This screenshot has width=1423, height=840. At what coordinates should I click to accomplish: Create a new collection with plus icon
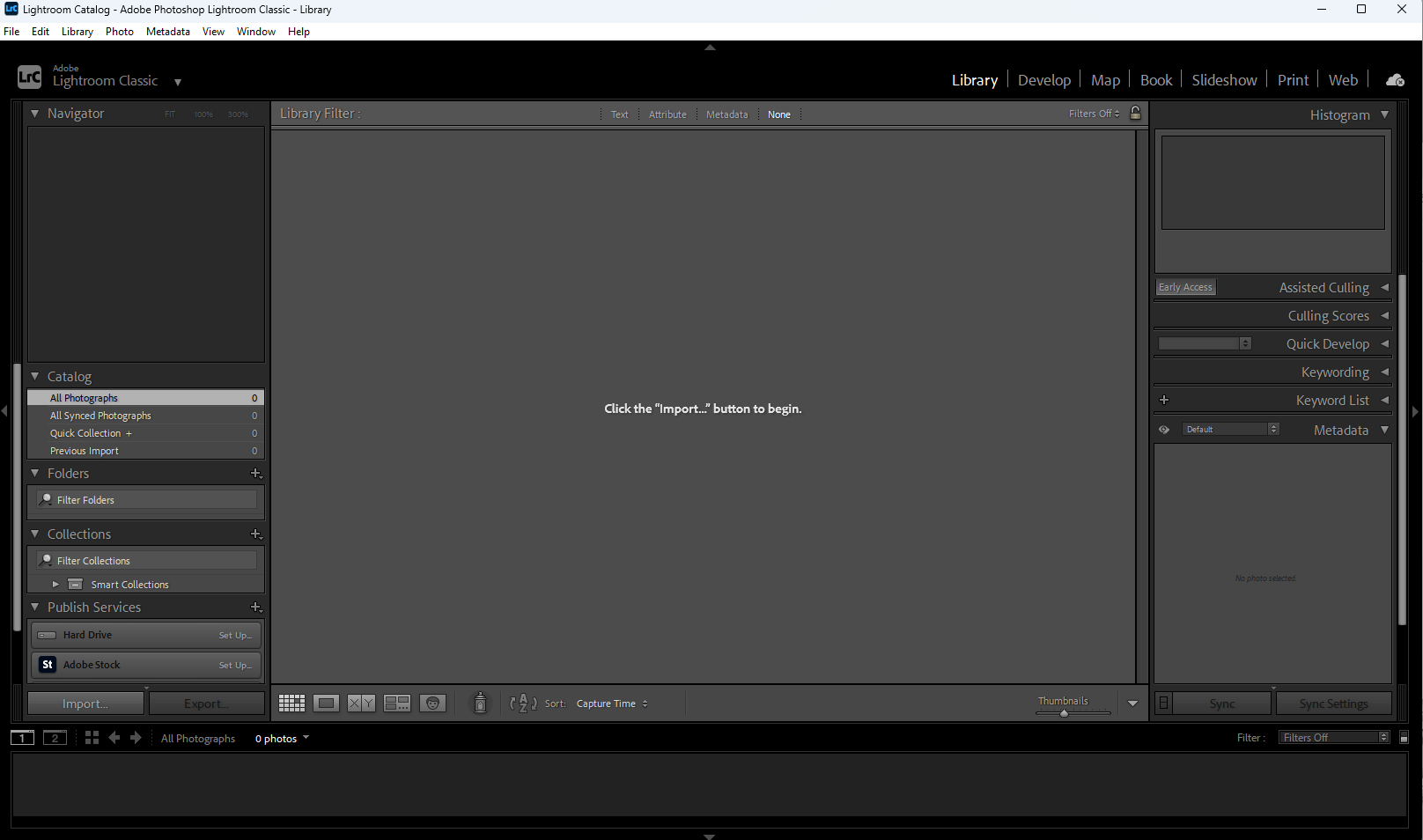click(256, 534)
